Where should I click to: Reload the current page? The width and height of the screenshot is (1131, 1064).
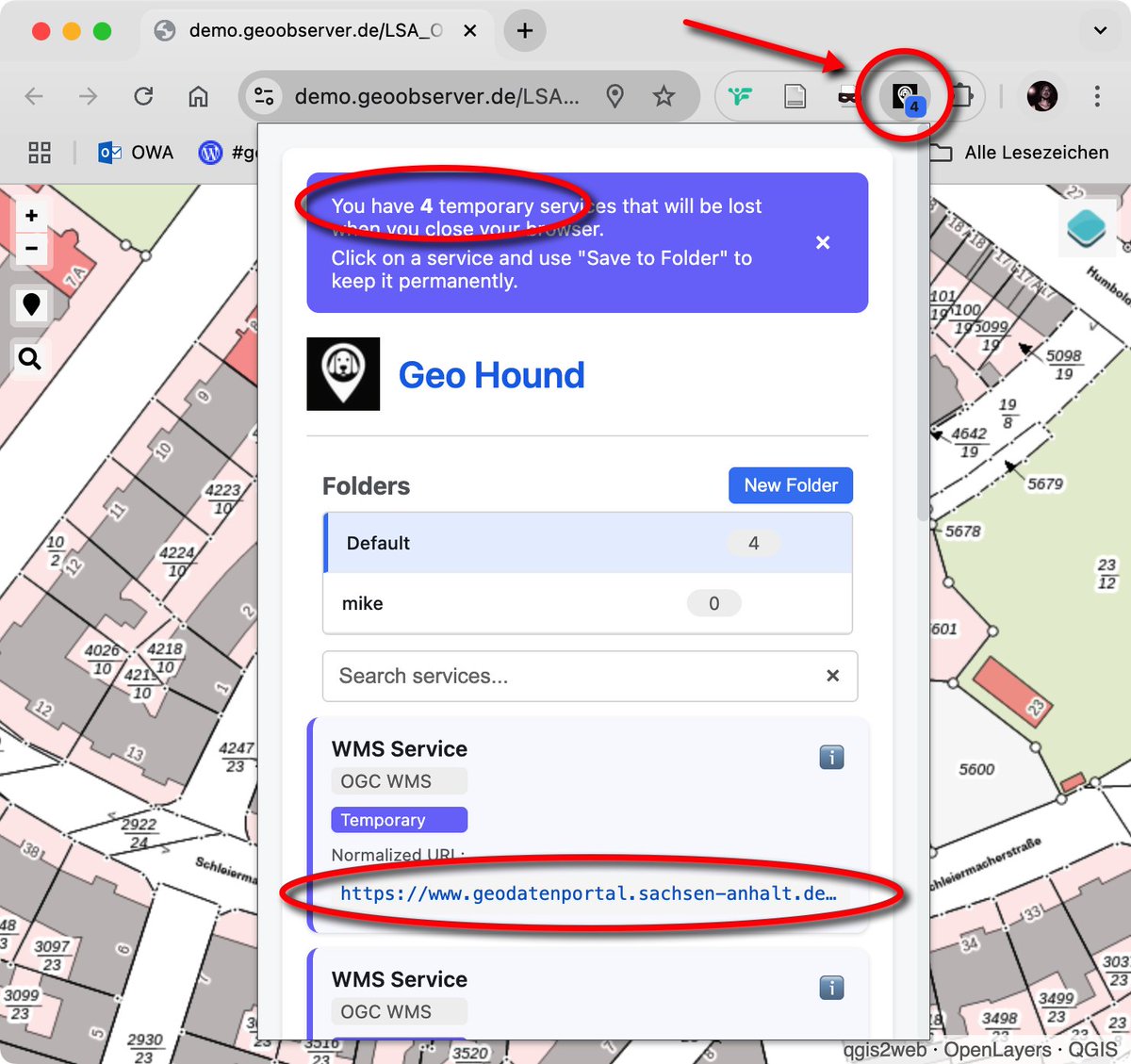pos(143,96)
